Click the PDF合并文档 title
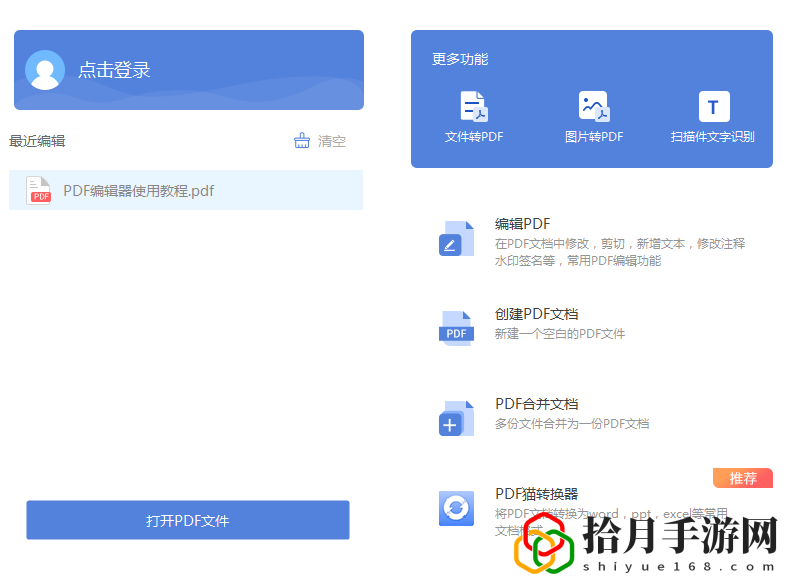Viewport: 790px width, 580px height. (x=537, y=404)
